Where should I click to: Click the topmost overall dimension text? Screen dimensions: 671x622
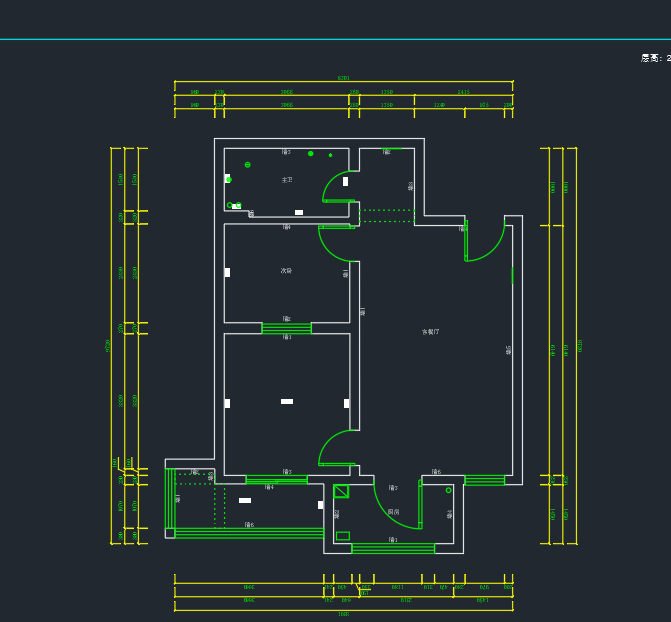pos(343,78)
